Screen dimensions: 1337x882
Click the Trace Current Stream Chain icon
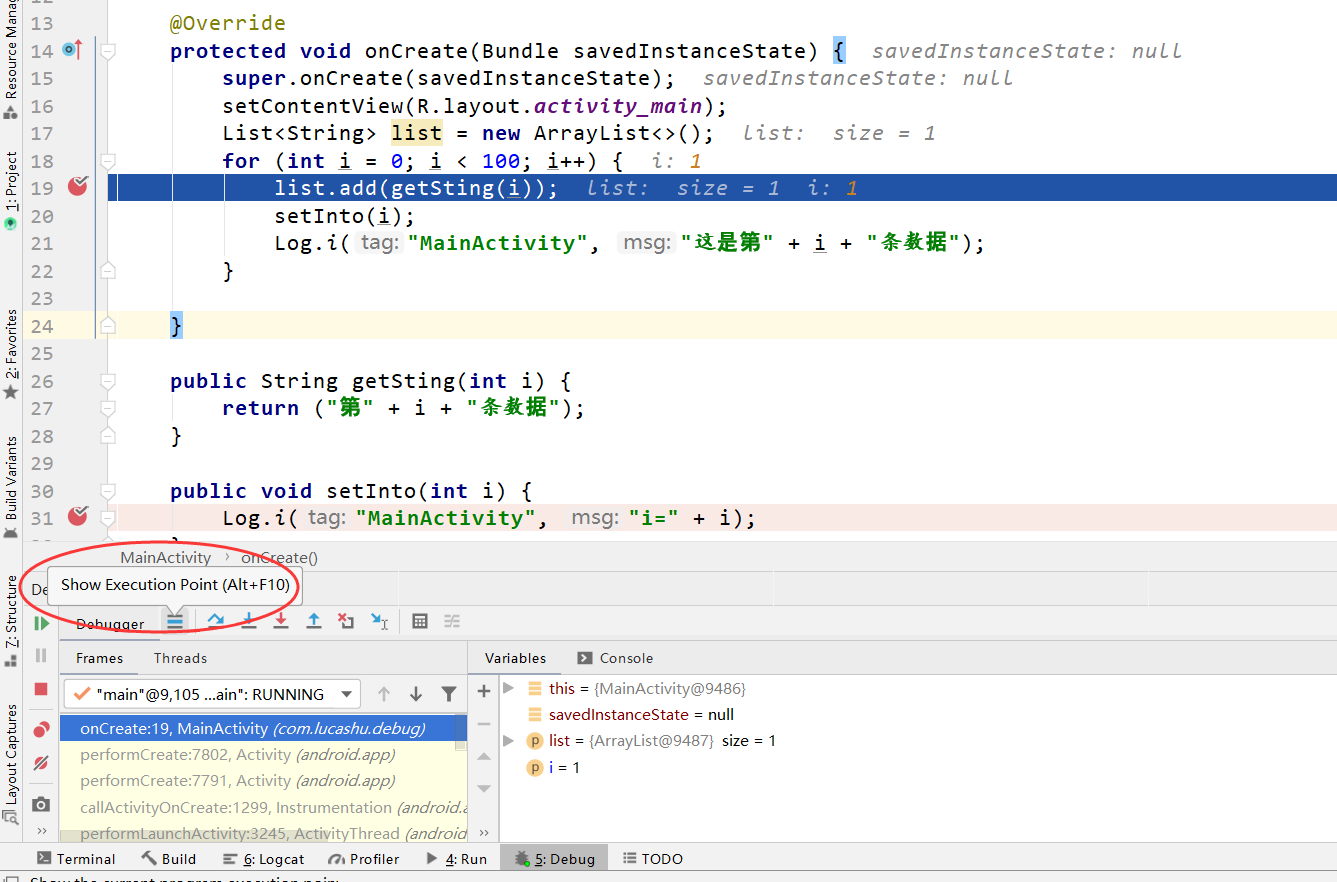click(452, 621)
